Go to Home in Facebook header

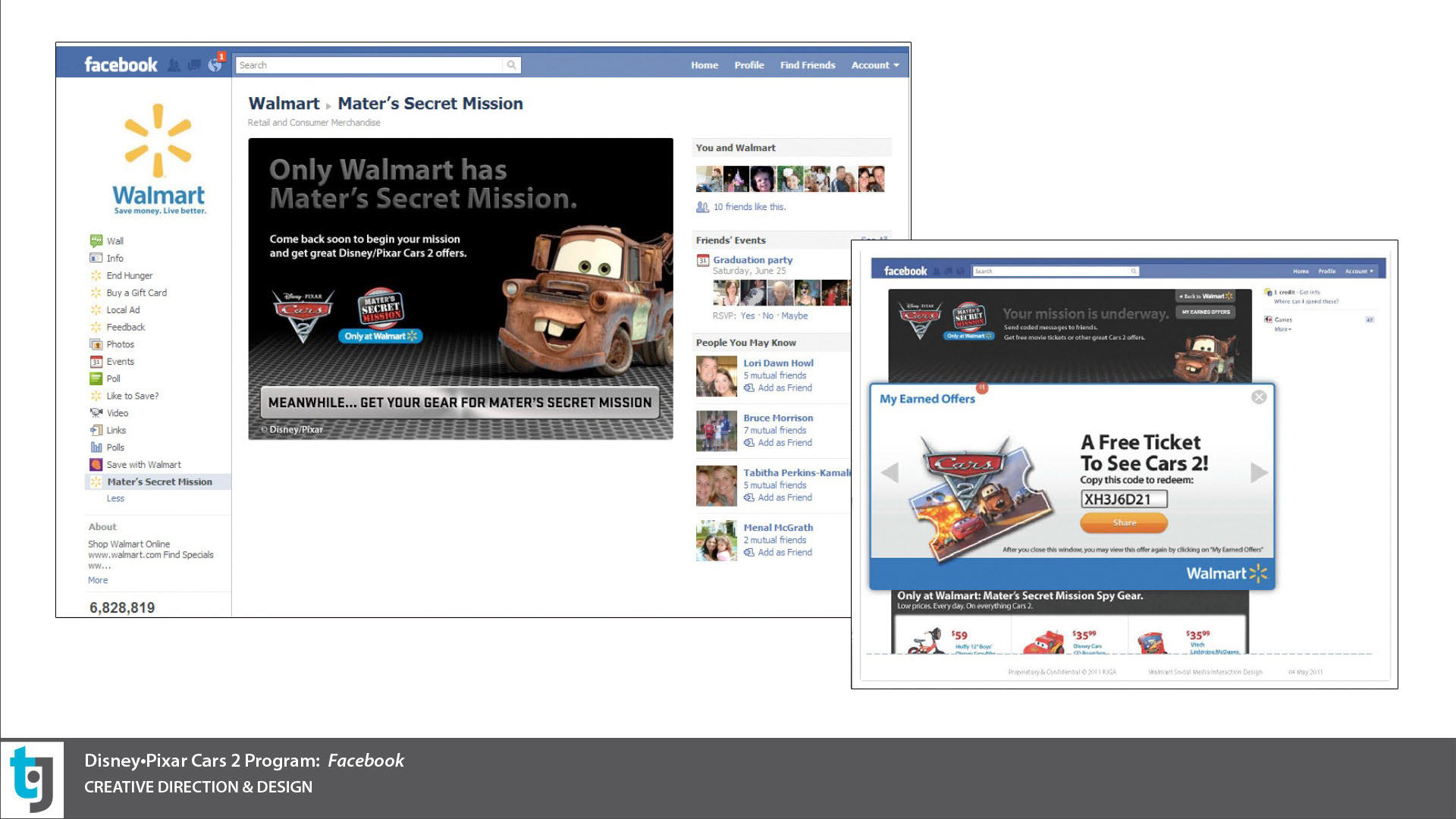704,65
